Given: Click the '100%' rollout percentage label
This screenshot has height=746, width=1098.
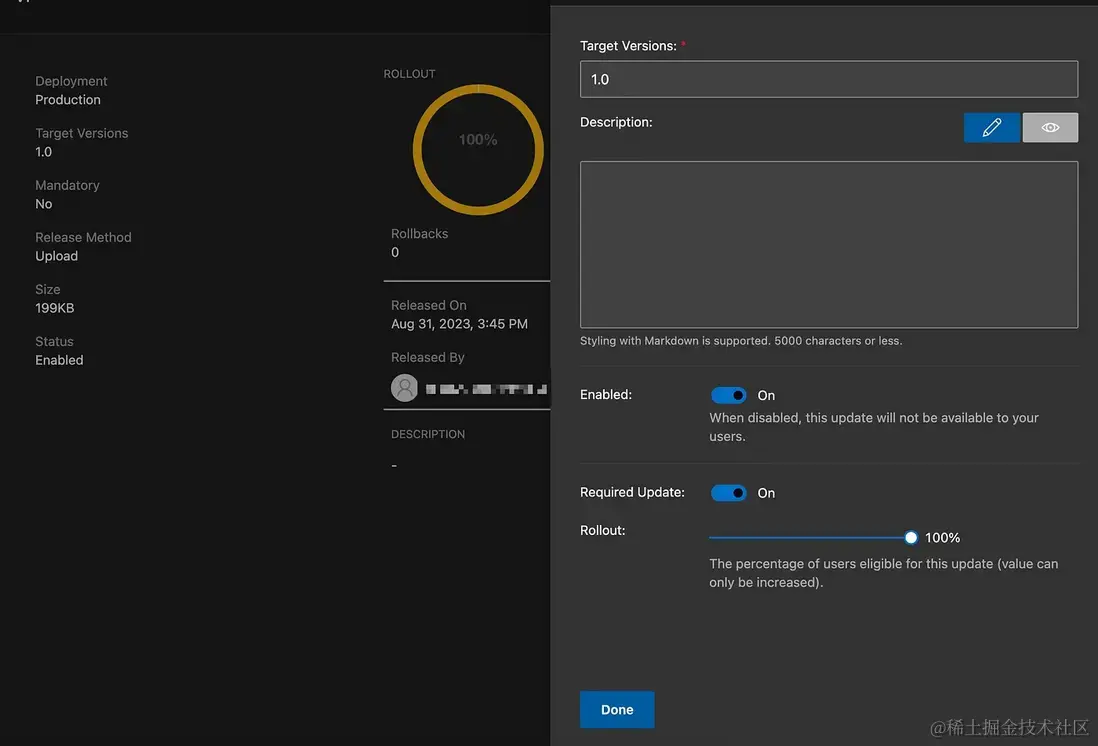Looking at the screenshot, I should (943, 538).
